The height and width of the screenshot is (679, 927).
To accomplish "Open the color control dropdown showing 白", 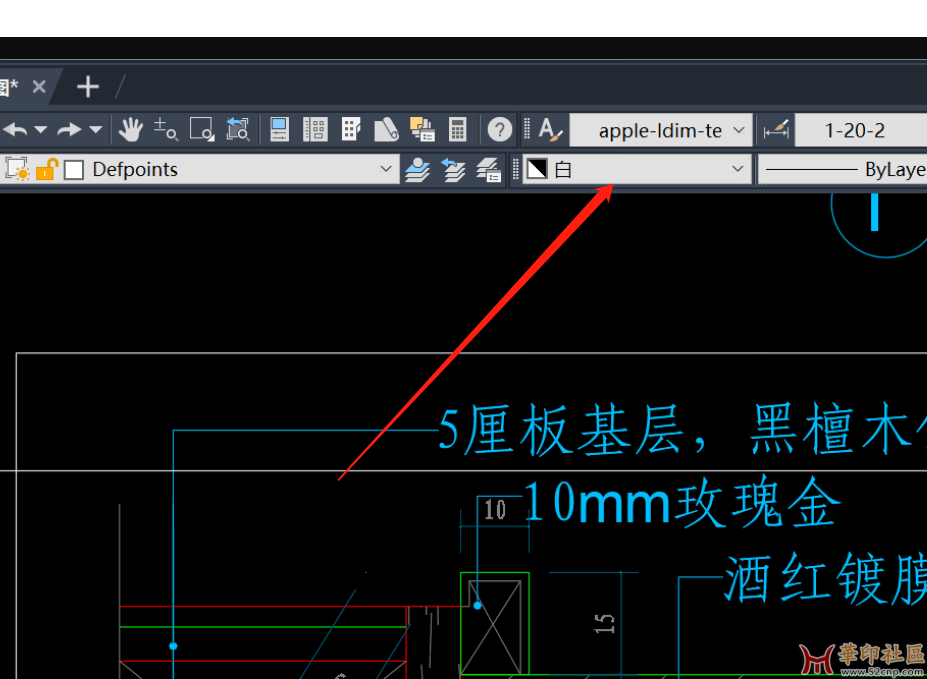I will (738, 170).
